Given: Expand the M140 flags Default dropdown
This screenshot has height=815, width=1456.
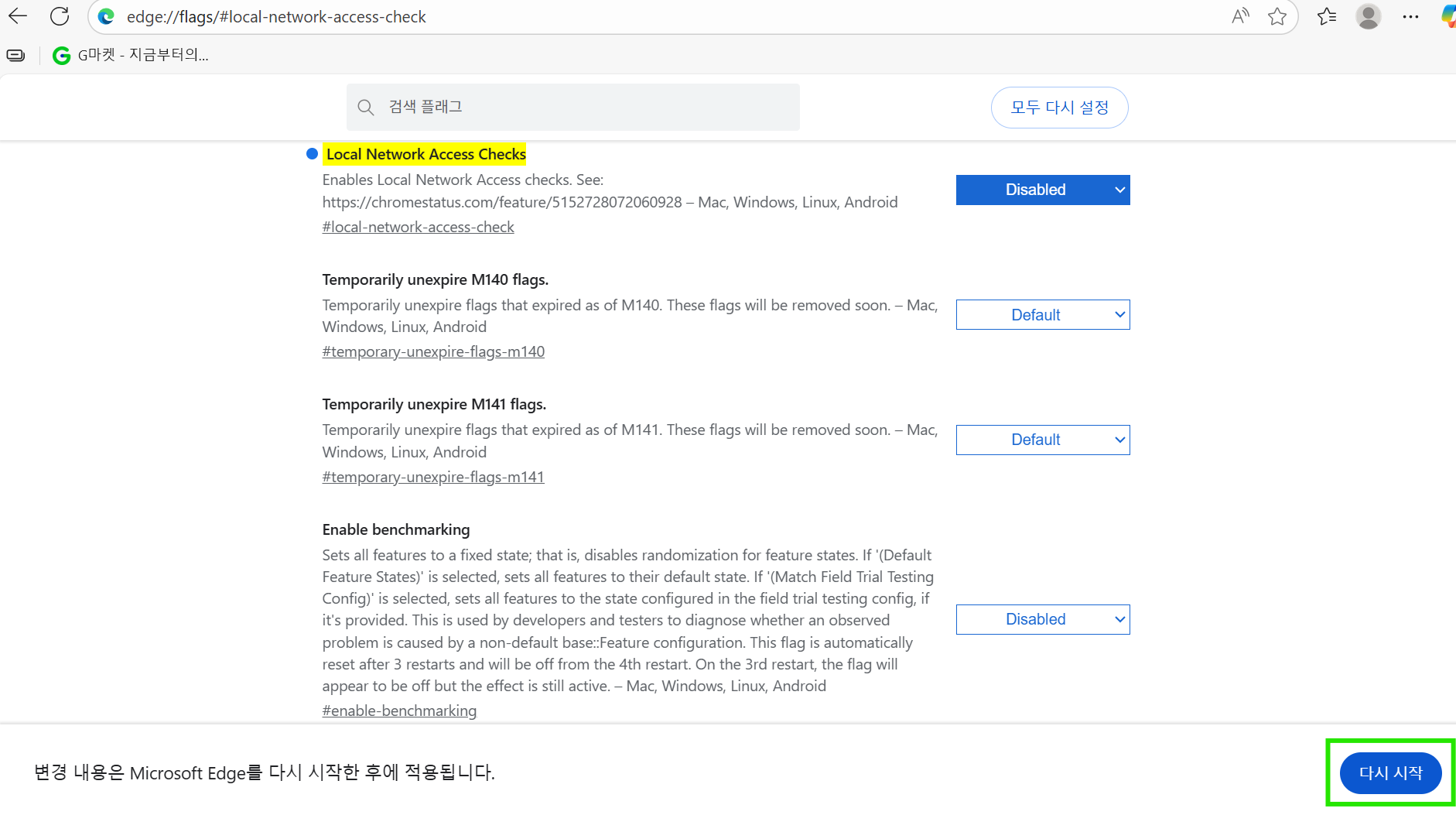Looking at the screenshot, I should [x=1042, y=315].
